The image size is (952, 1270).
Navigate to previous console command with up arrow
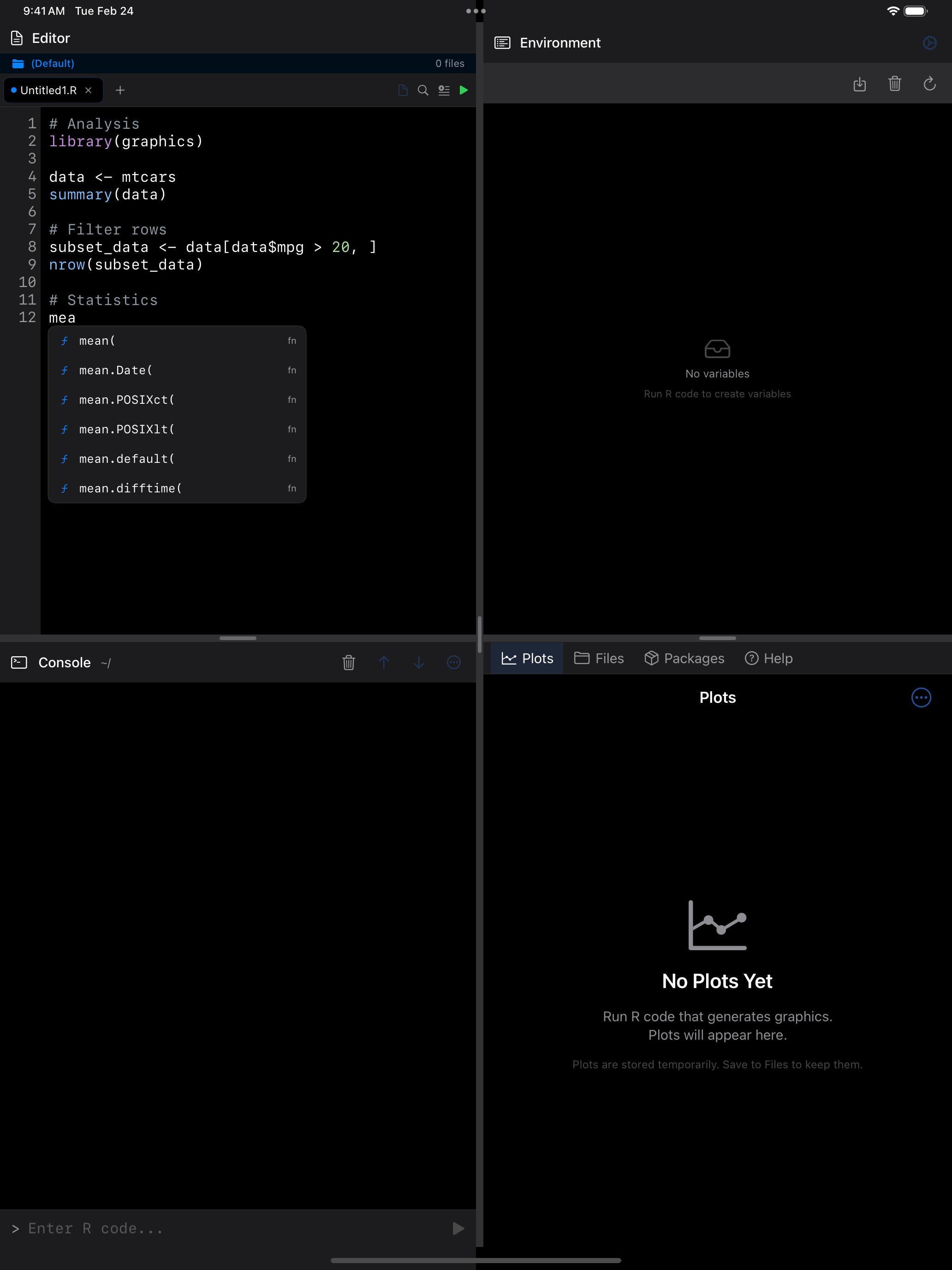384,663
